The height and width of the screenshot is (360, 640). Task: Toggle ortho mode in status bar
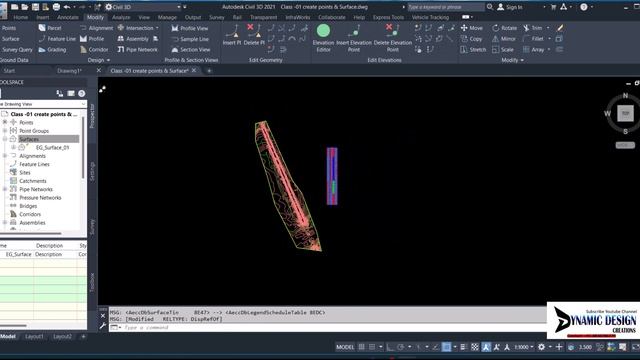390,347
